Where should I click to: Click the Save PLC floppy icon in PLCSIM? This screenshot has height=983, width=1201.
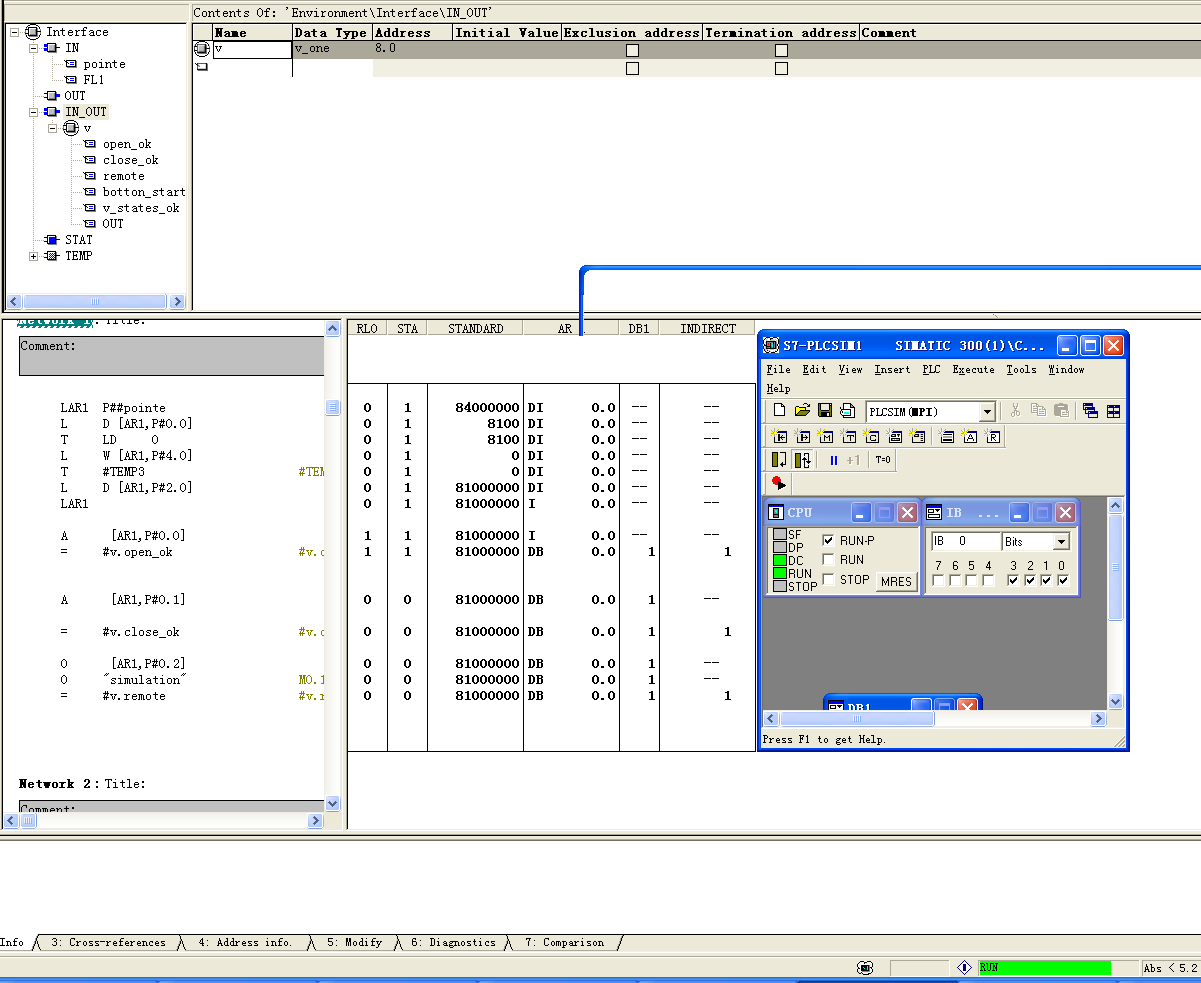click(825, 411)
